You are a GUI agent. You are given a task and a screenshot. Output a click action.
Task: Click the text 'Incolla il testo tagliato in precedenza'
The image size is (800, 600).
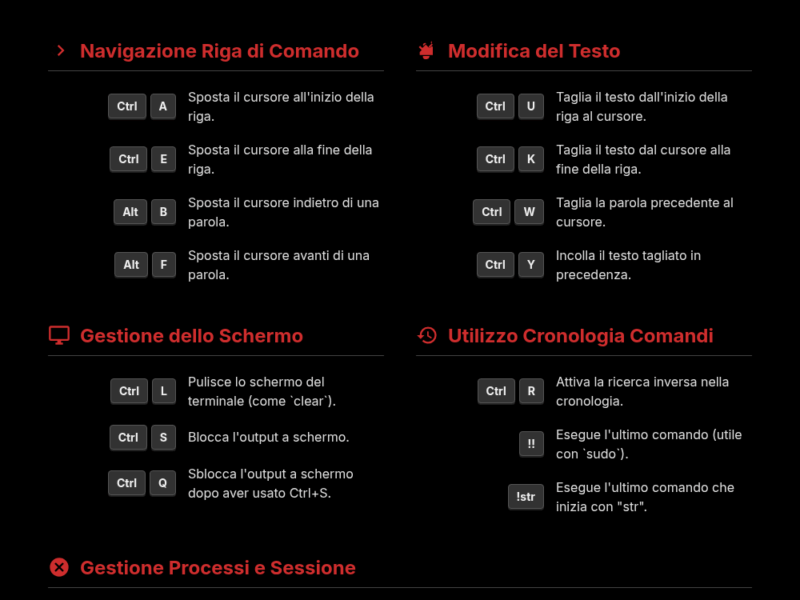[628, 265]
